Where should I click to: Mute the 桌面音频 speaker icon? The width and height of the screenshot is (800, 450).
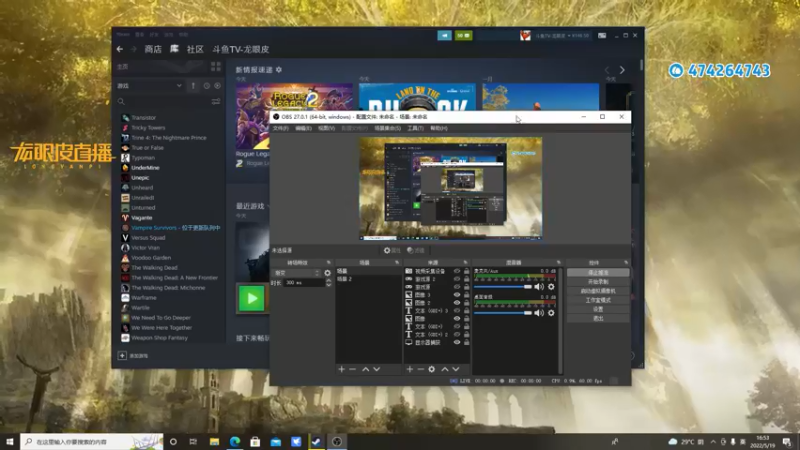(x=539, y=313)
